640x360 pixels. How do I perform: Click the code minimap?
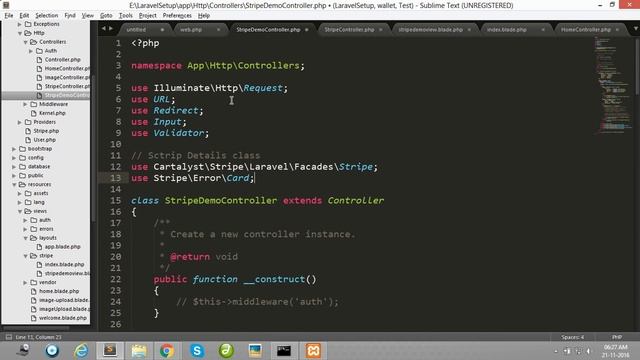[612, 86]
